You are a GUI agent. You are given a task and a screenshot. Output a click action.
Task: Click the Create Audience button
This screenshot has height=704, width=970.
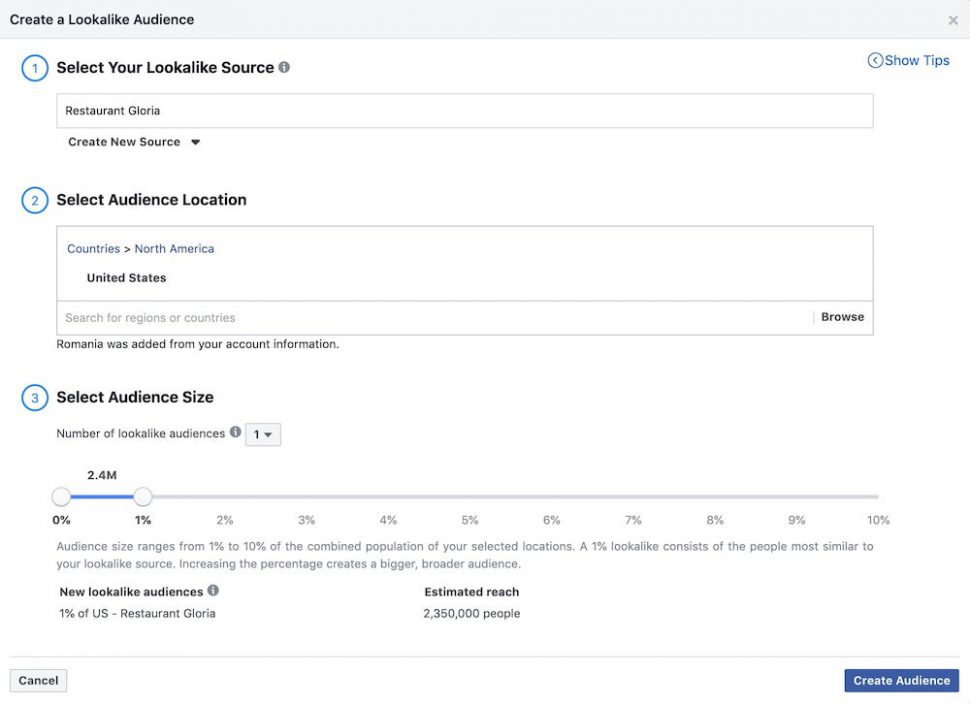[x=900, y=680]
